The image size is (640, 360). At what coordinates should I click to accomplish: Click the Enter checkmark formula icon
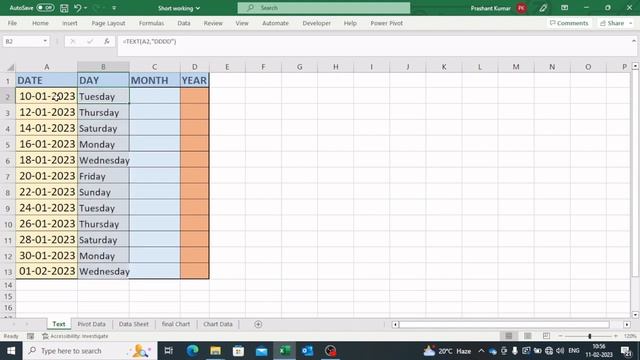(90, 41)
